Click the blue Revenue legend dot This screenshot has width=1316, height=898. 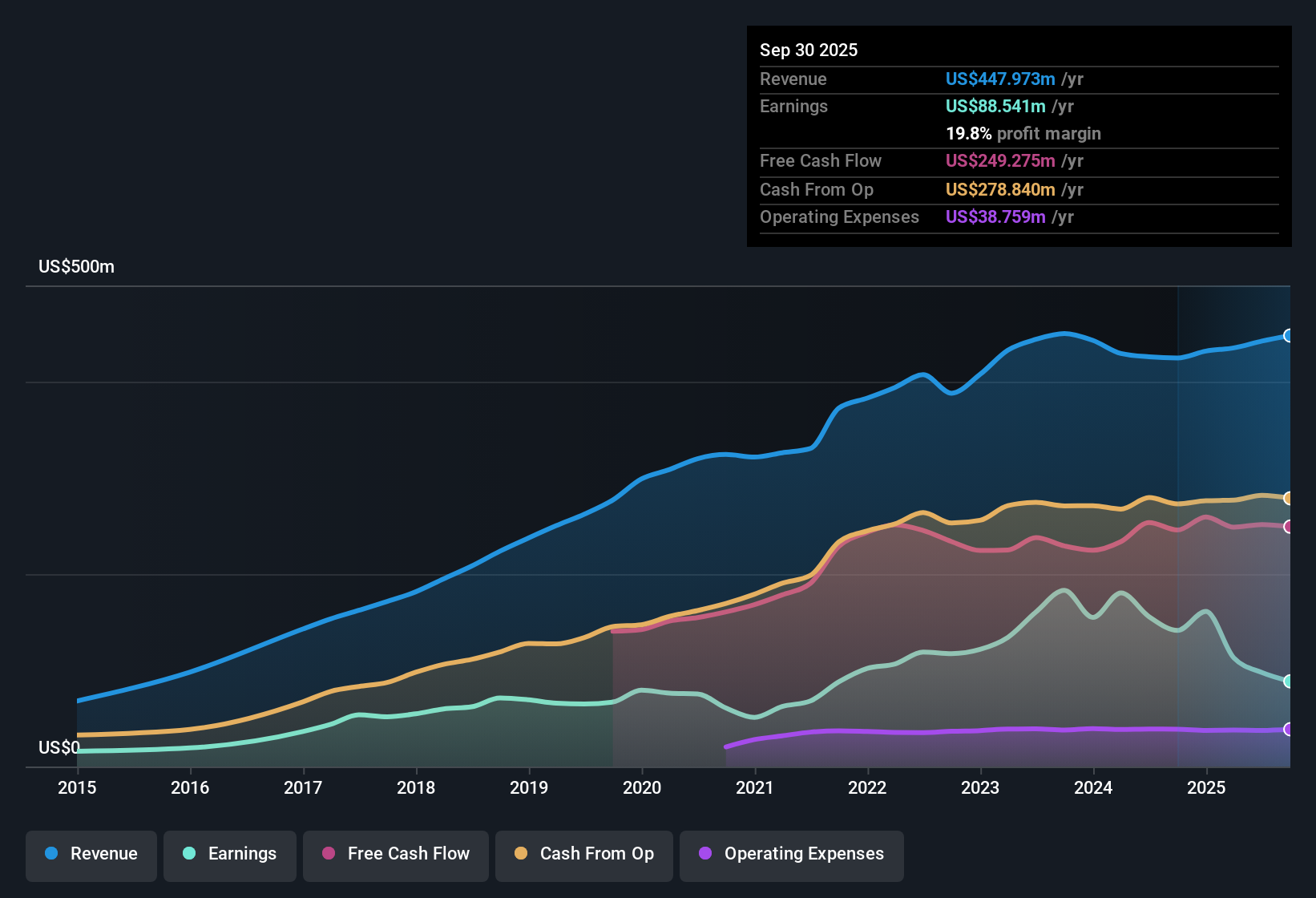click(50, 854)
